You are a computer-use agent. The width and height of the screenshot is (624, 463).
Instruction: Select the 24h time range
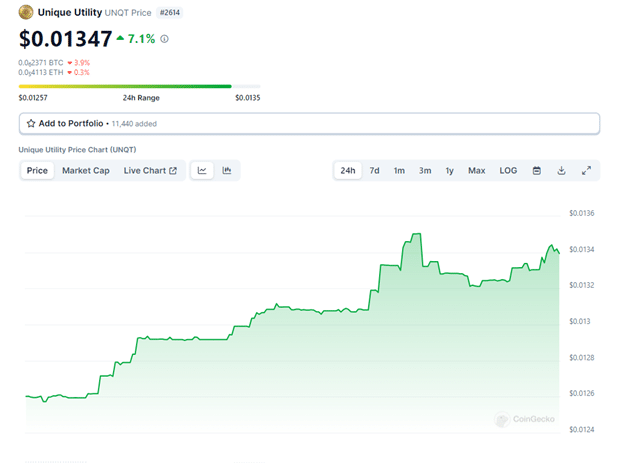point(348,171)
